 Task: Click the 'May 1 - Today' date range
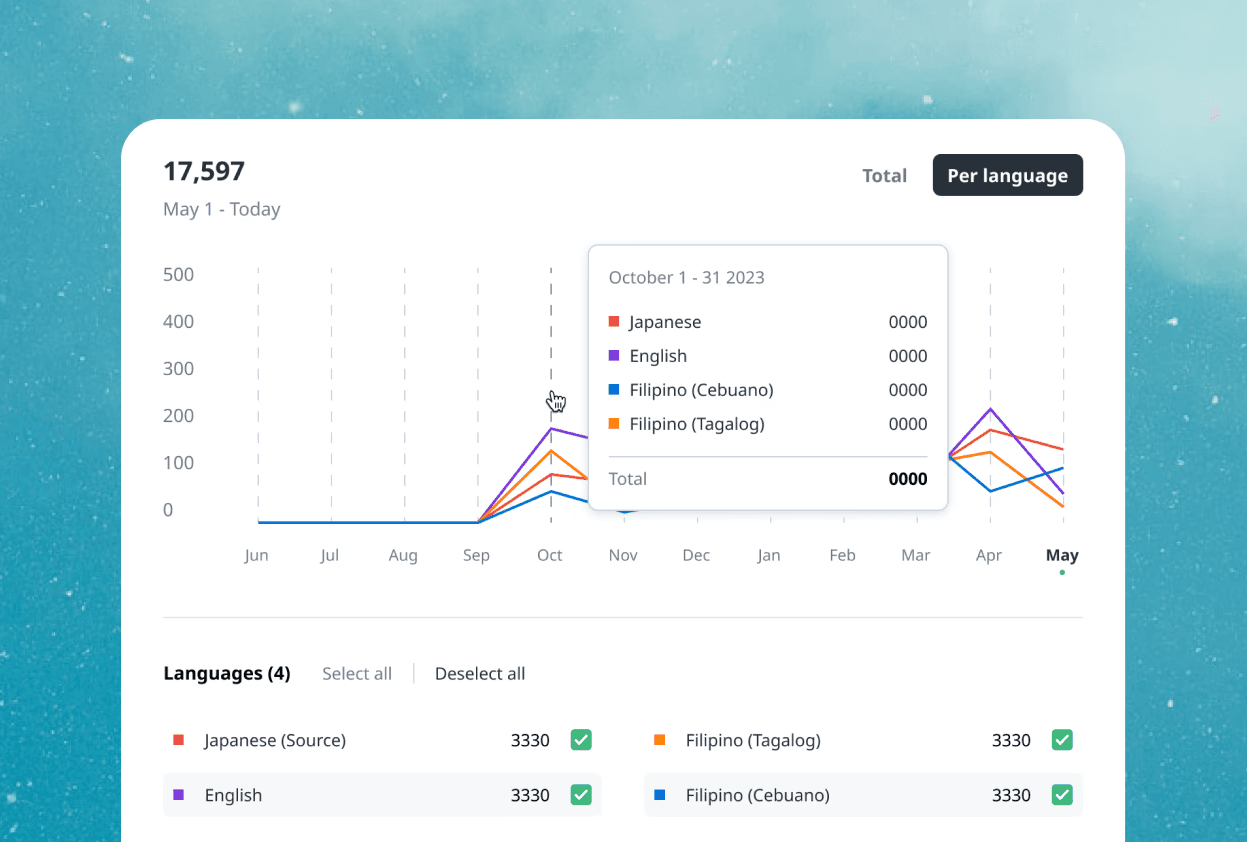click(222, 209)
